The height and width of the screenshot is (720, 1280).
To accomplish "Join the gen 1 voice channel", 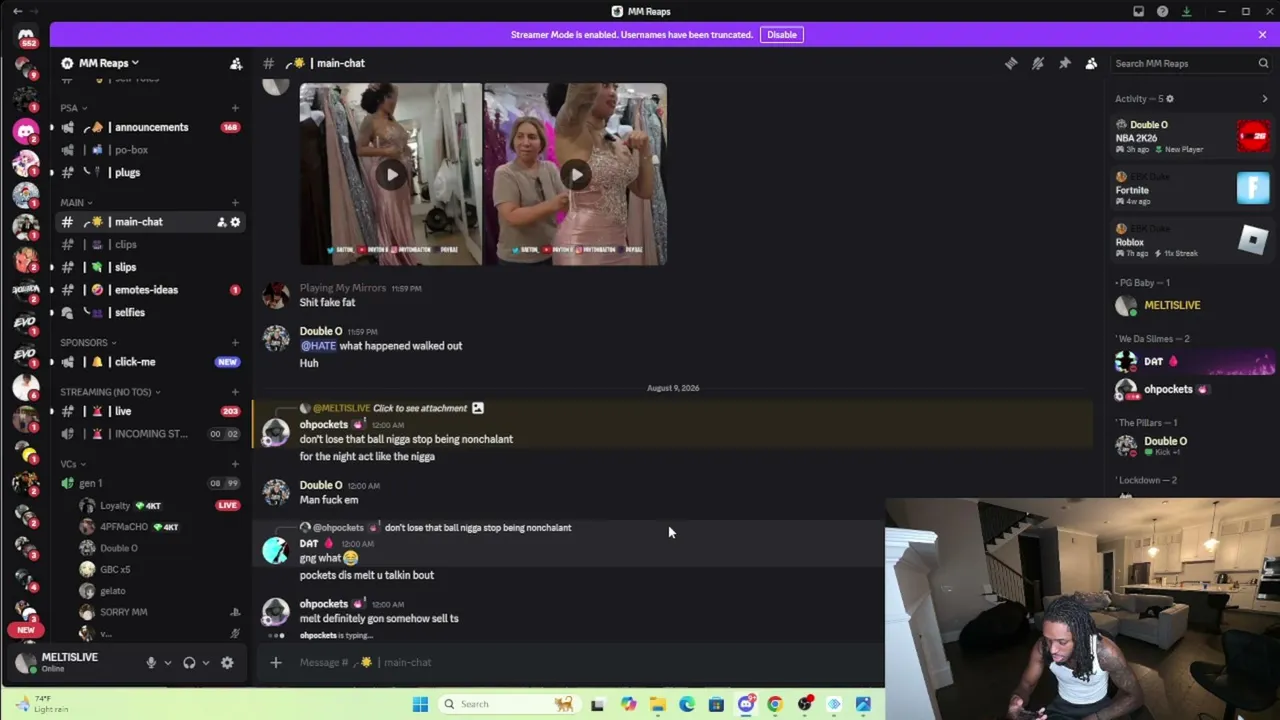I will coord(150,483).
